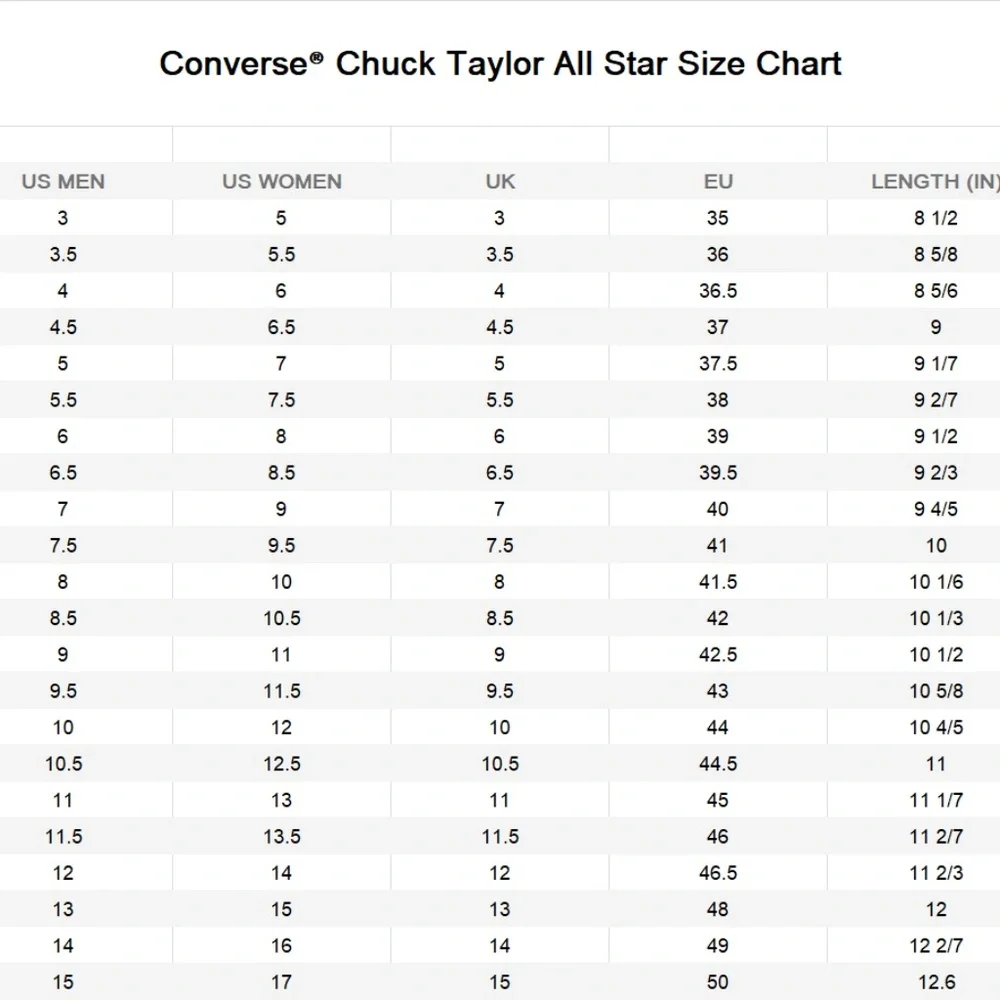Select length 8 5/8 cell

[x=935, y=255]
